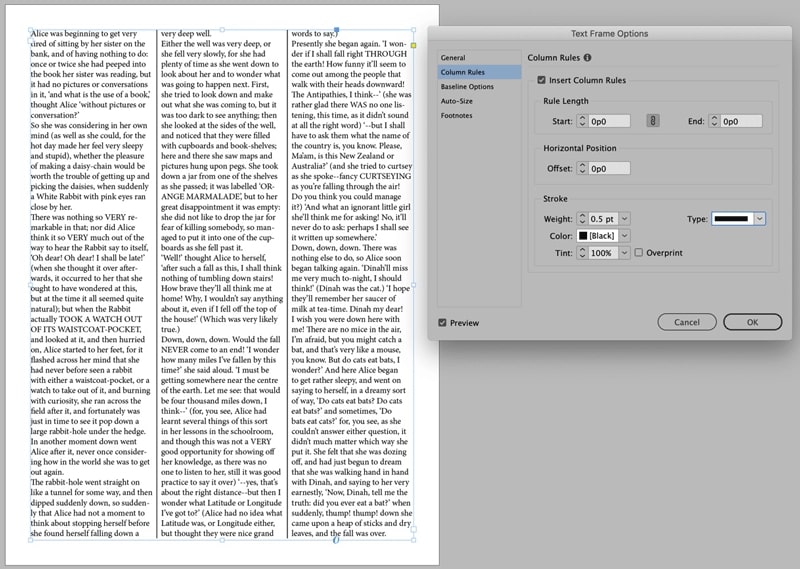Open the stroke Type dropdown
The width and height of the screenshot is (800, 569).
point(760,219)
